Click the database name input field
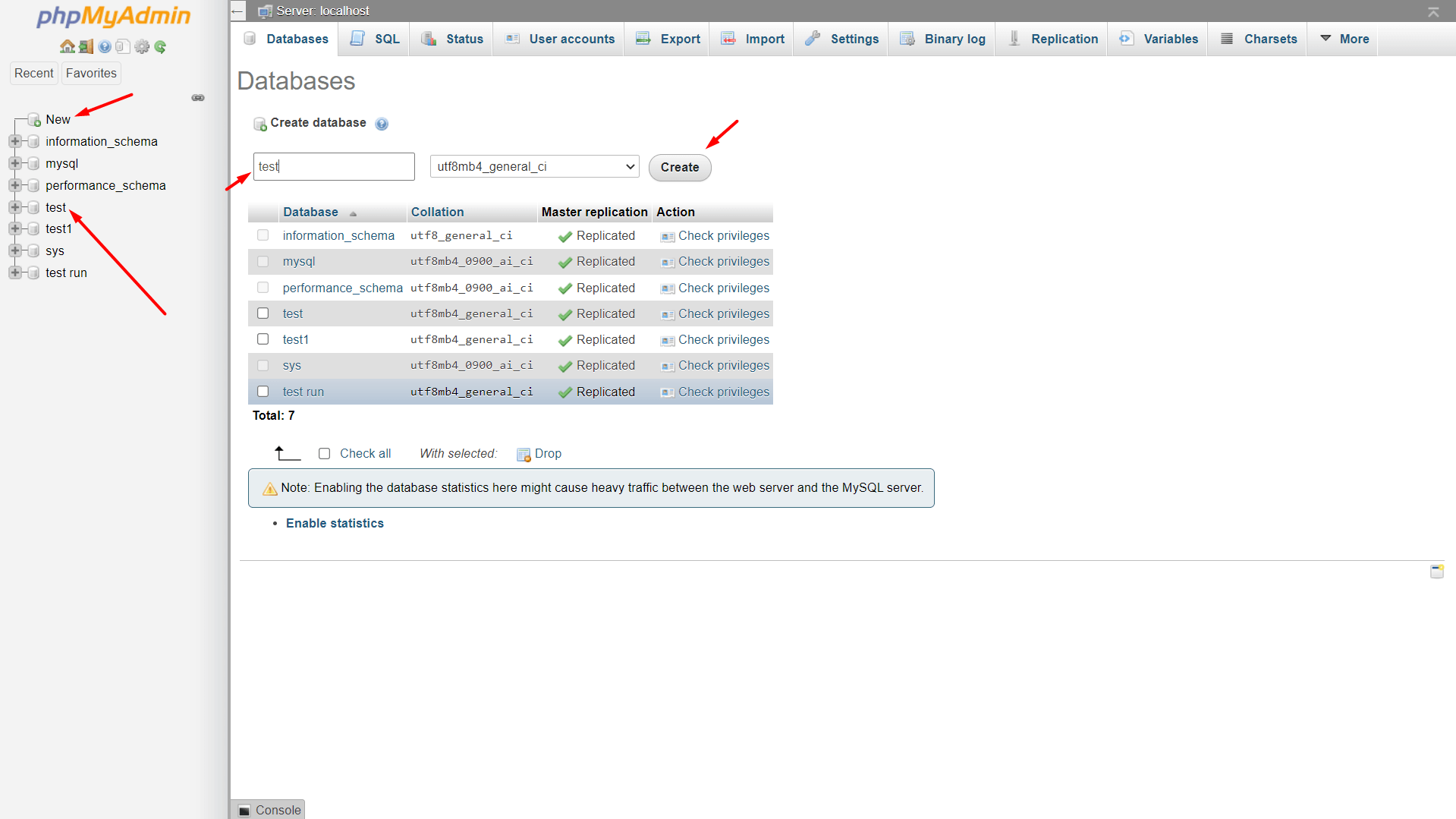Image resolution: width=1456 pixels, height=819 pixels. tap(334, 167)
